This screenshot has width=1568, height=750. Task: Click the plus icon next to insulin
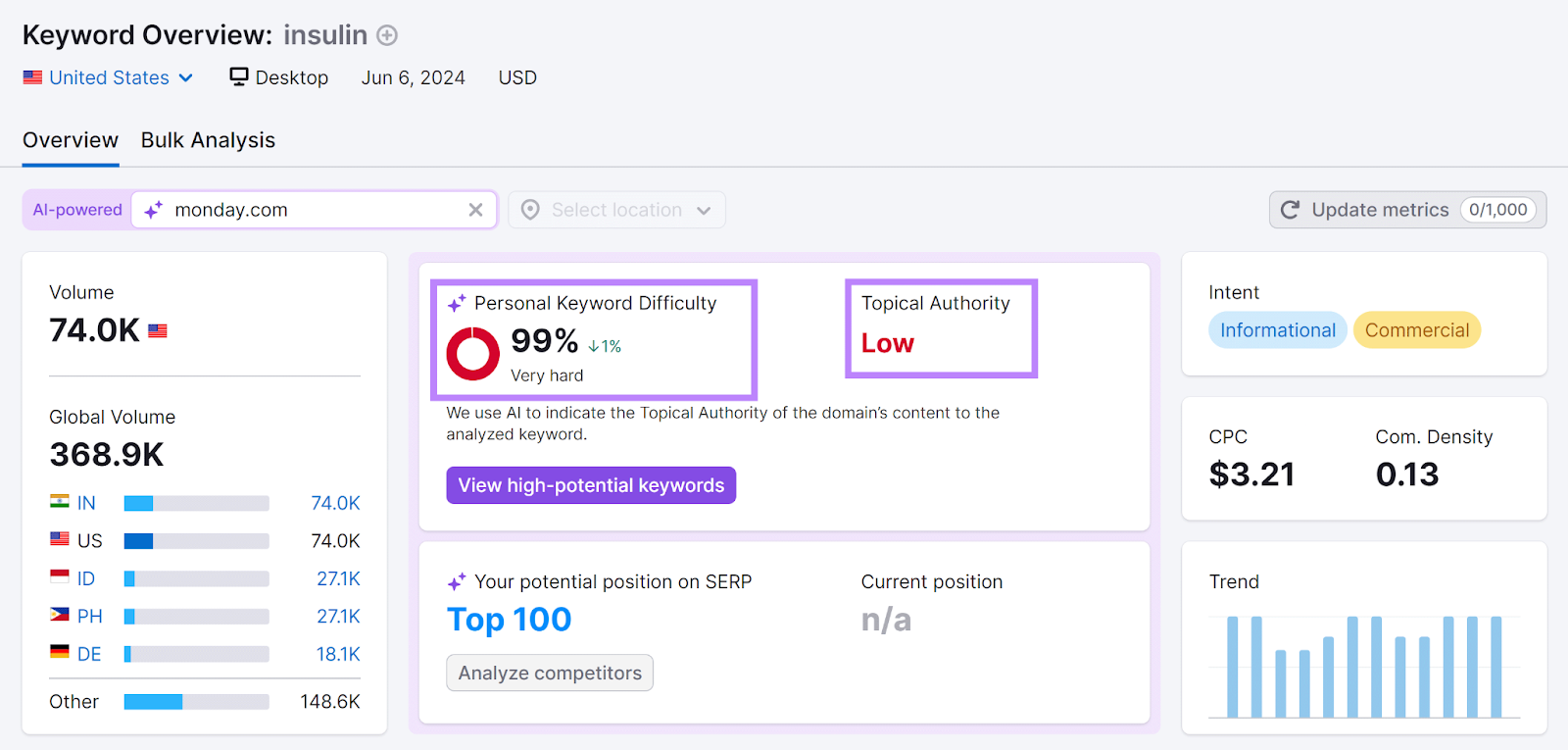pyautogui.click(x=387, y=35)
